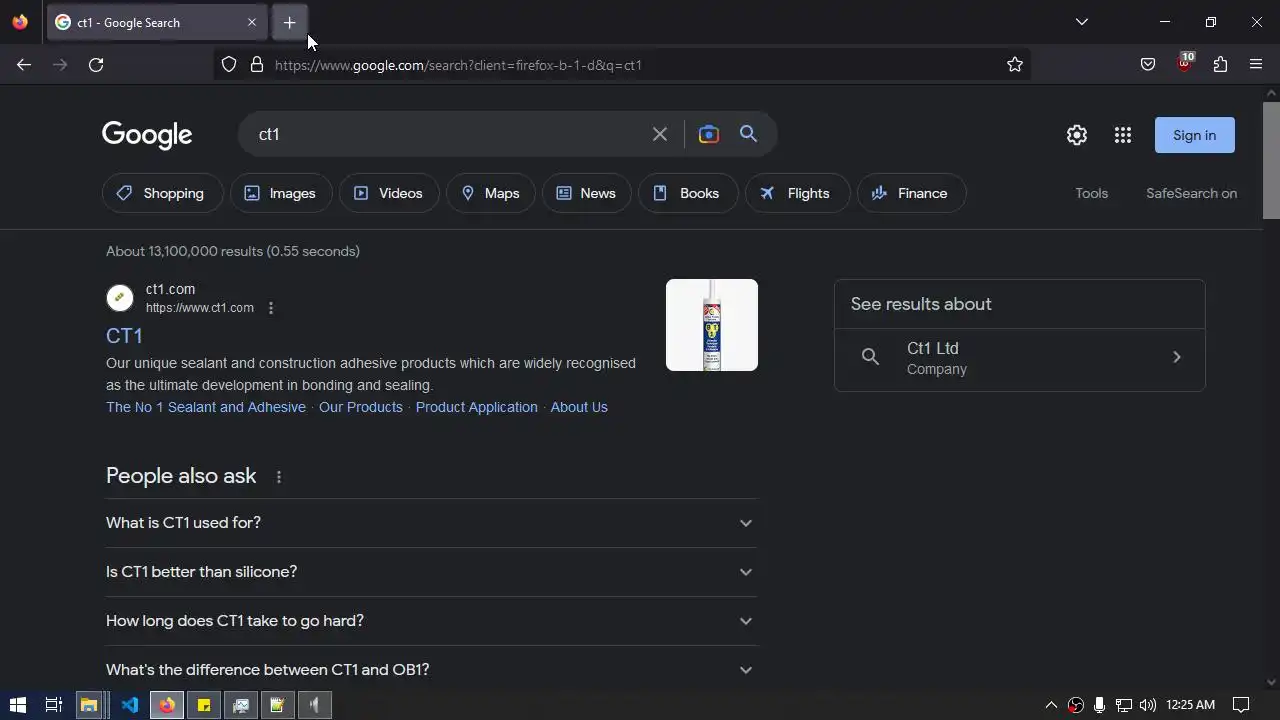Switch to the Images filter

(281, 193)
